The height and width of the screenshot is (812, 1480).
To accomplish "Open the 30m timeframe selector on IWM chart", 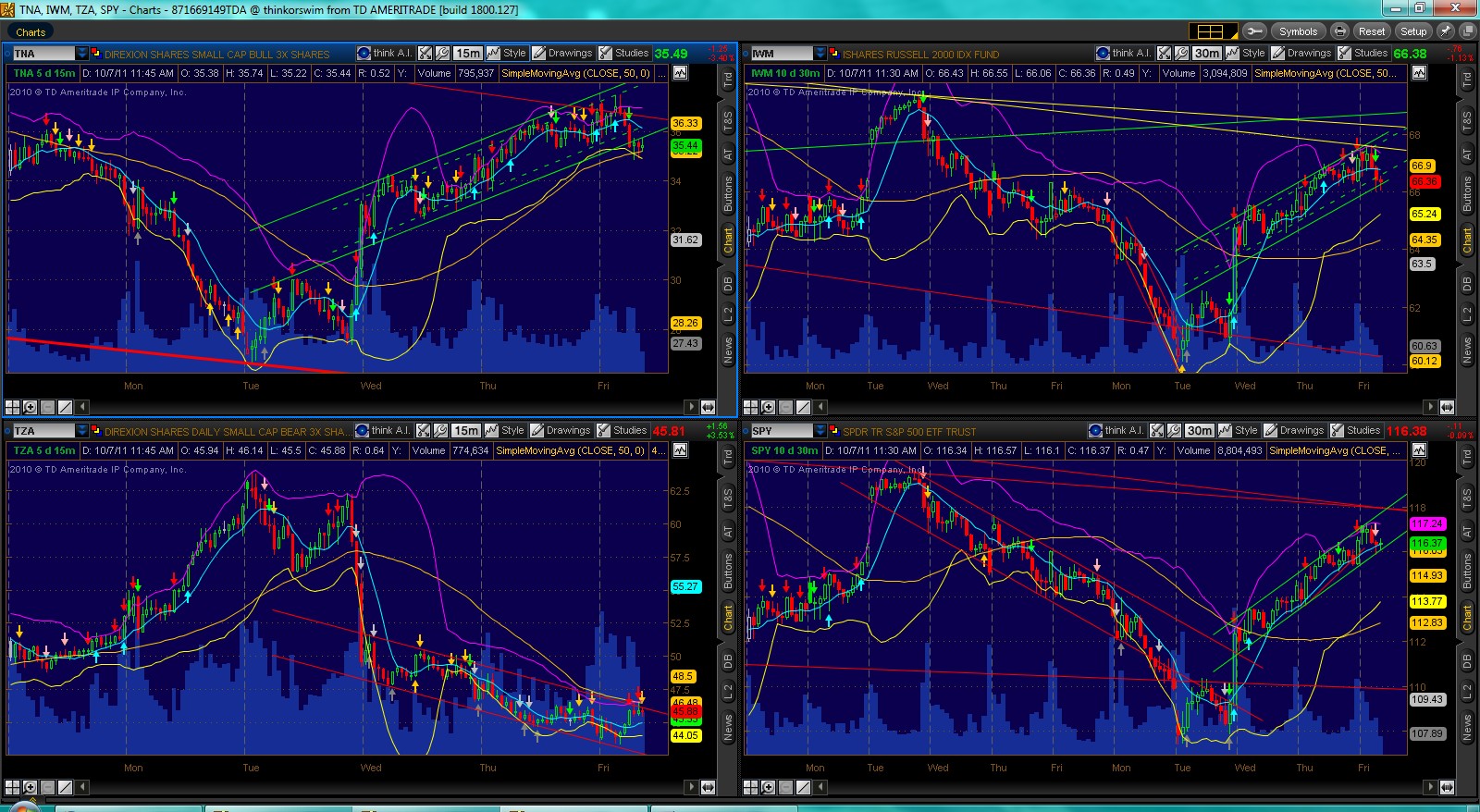I will (x=1207, y=54).
